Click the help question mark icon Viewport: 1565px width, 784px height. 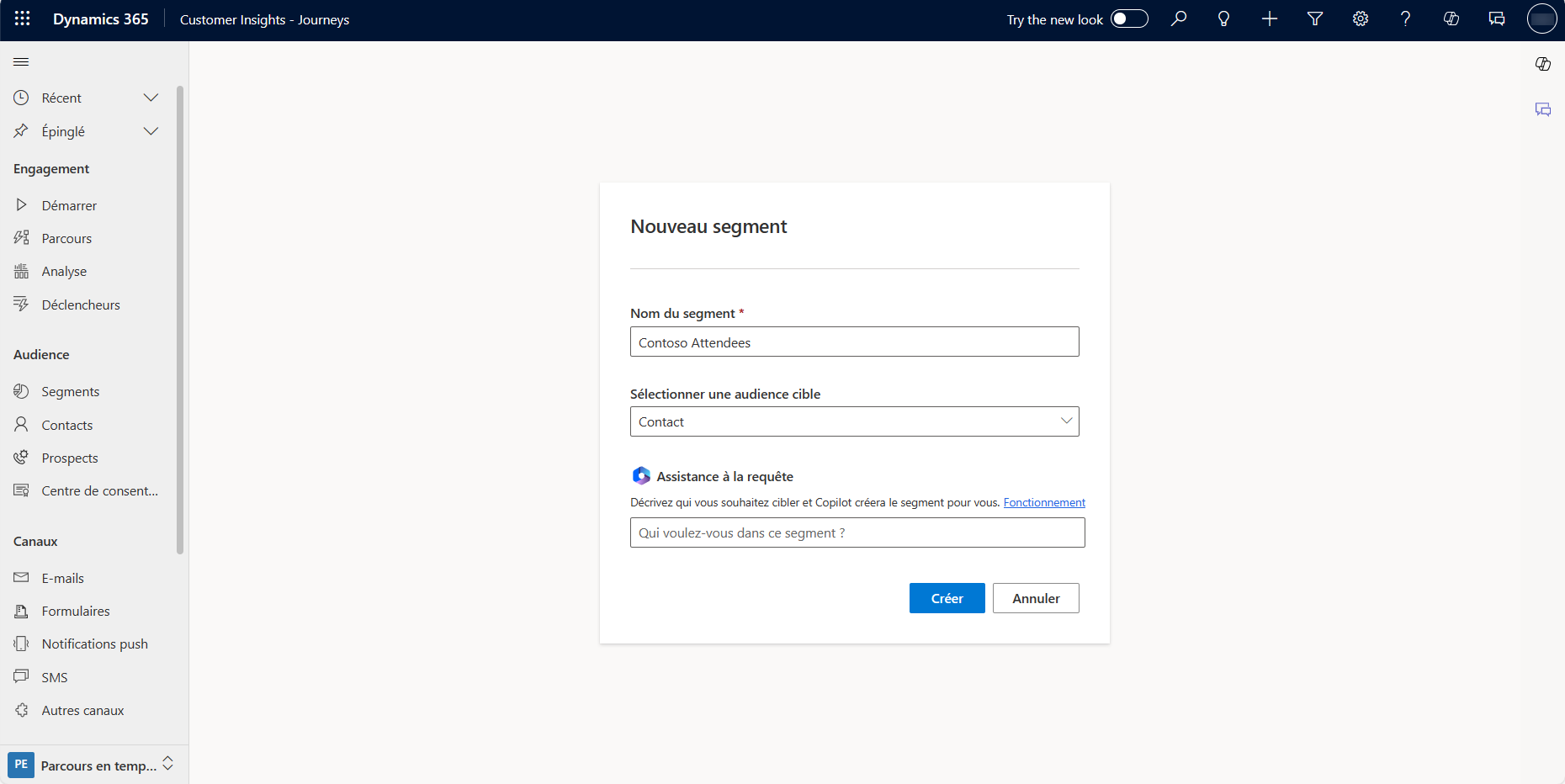tap(1406, 19)
